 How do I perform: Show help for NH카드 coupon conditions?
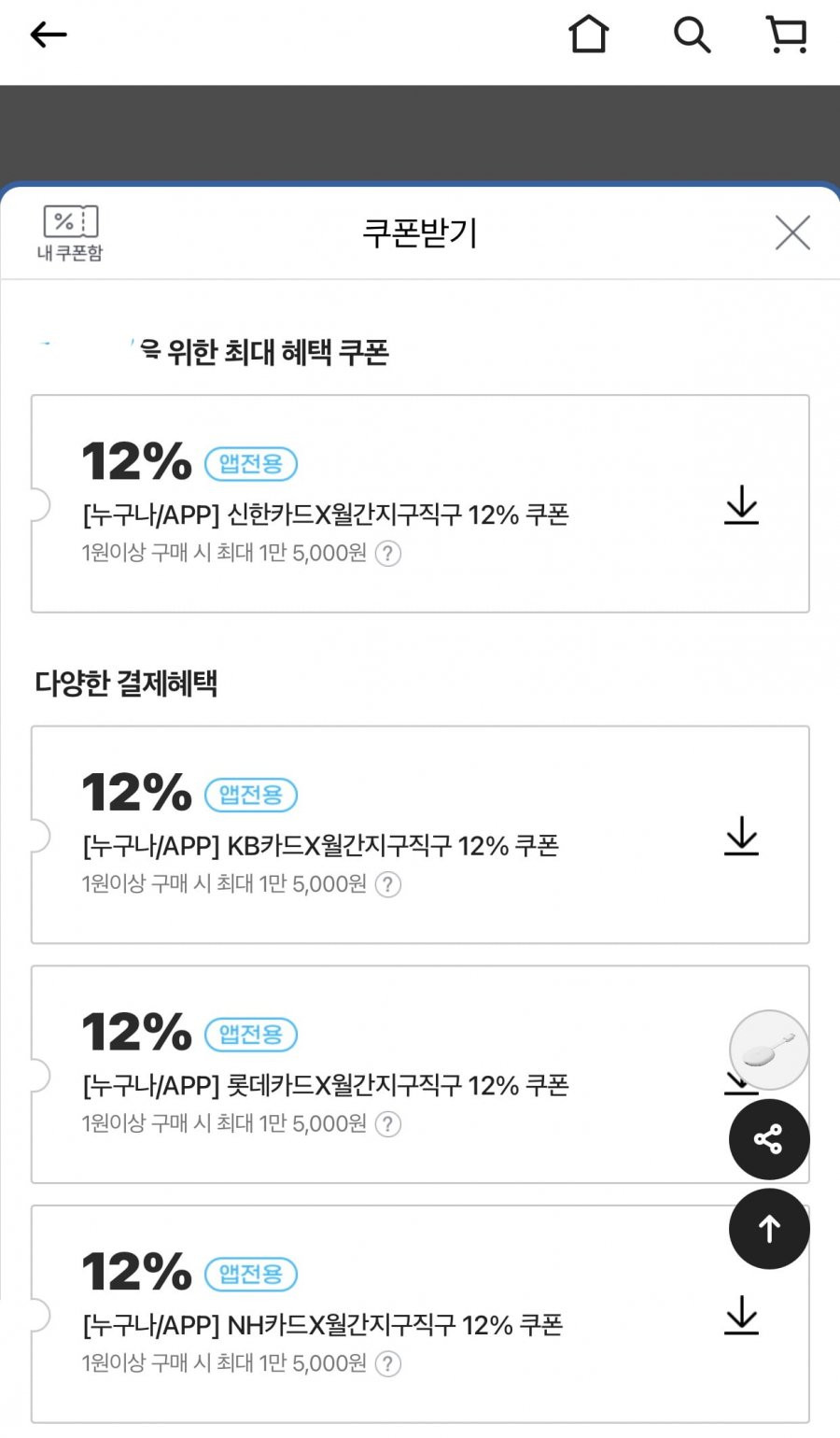coord(388,1364)
